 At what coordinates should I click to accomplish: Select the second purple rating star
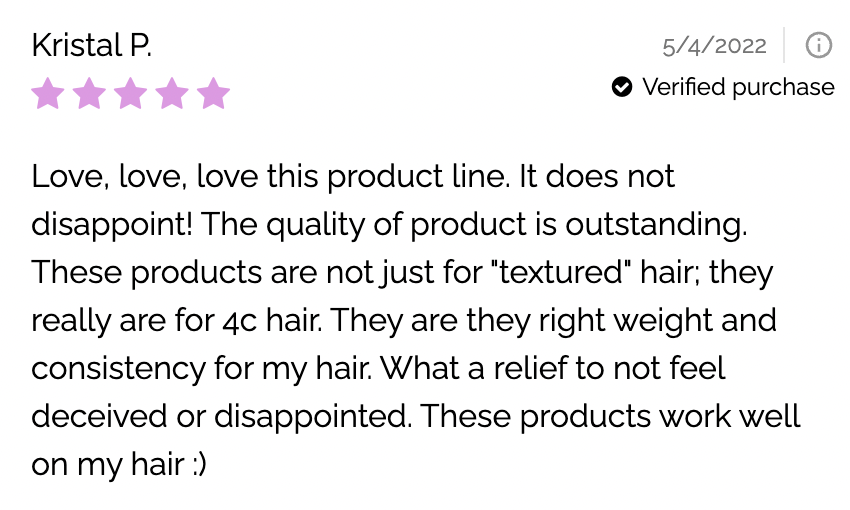click(x=89, y=95)
